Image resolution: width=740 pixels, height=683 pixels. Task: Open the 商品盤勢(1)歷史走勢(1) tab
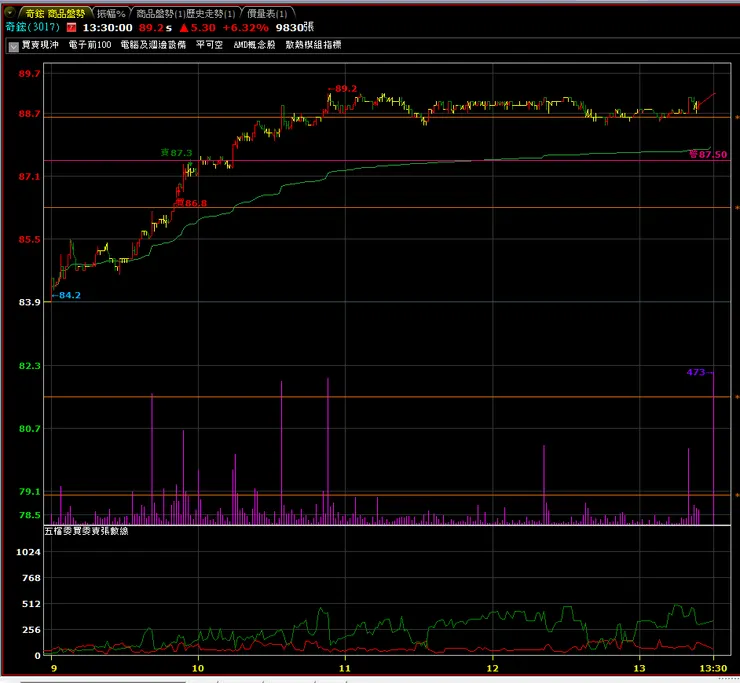[185, 14]
